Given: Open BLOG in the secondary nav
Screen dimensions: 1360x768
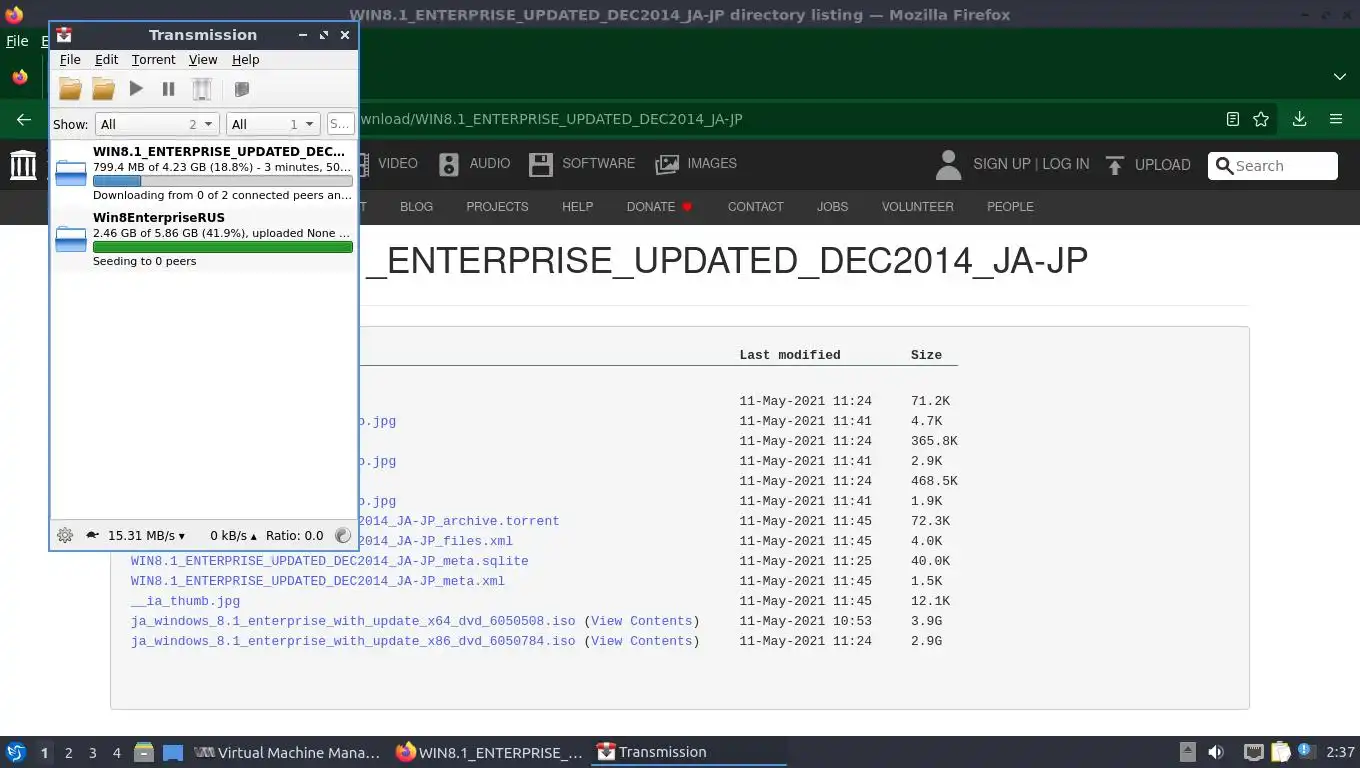Looking at the screenshot, I should click(416, 207).
